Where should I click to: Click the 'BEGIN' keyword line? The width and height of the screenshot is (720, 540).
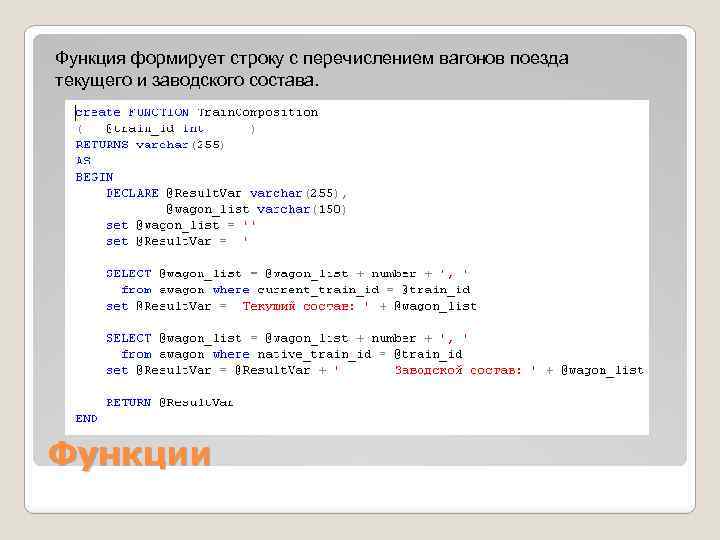coord(94,177)
